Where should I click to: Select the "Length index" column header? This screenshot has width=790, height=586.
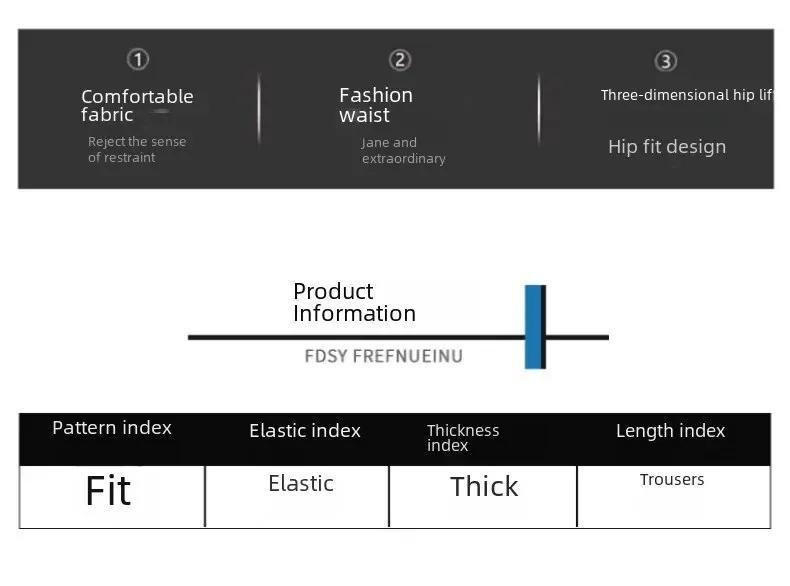[x=670, y=431]
